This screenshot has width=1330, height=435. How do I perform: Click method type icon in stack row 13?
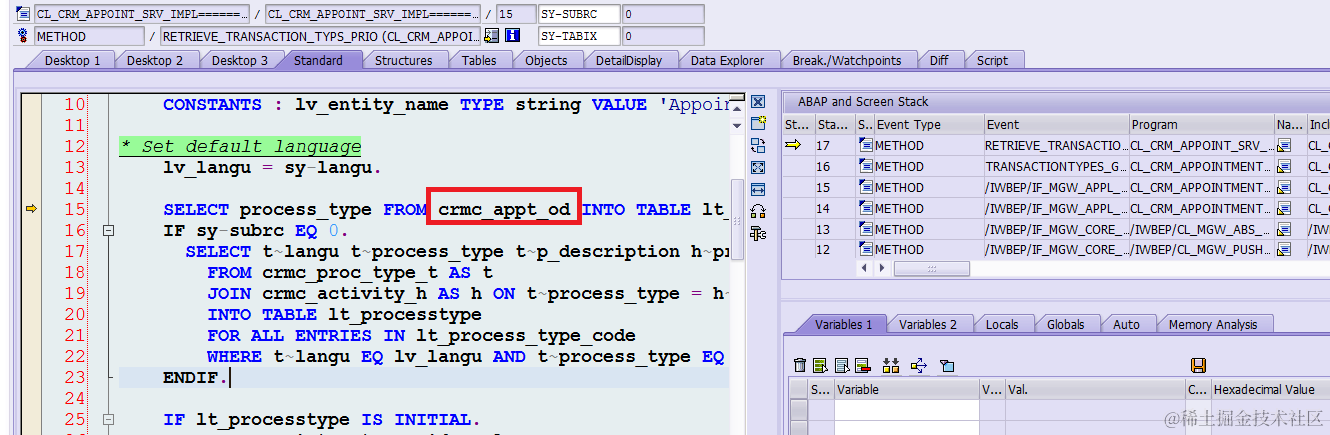click(865, 229)
